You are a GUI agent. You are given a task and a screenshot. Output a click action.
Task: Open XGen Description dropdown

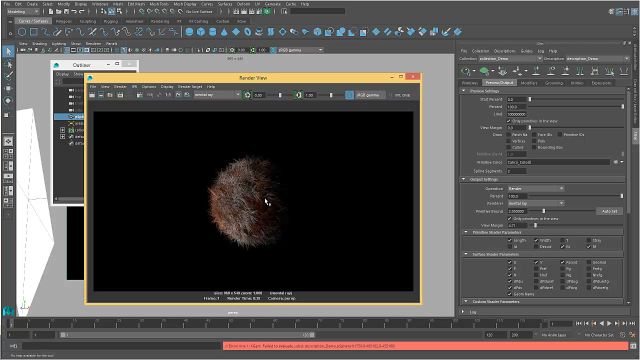pyautogui.click(x=597, y=59)
